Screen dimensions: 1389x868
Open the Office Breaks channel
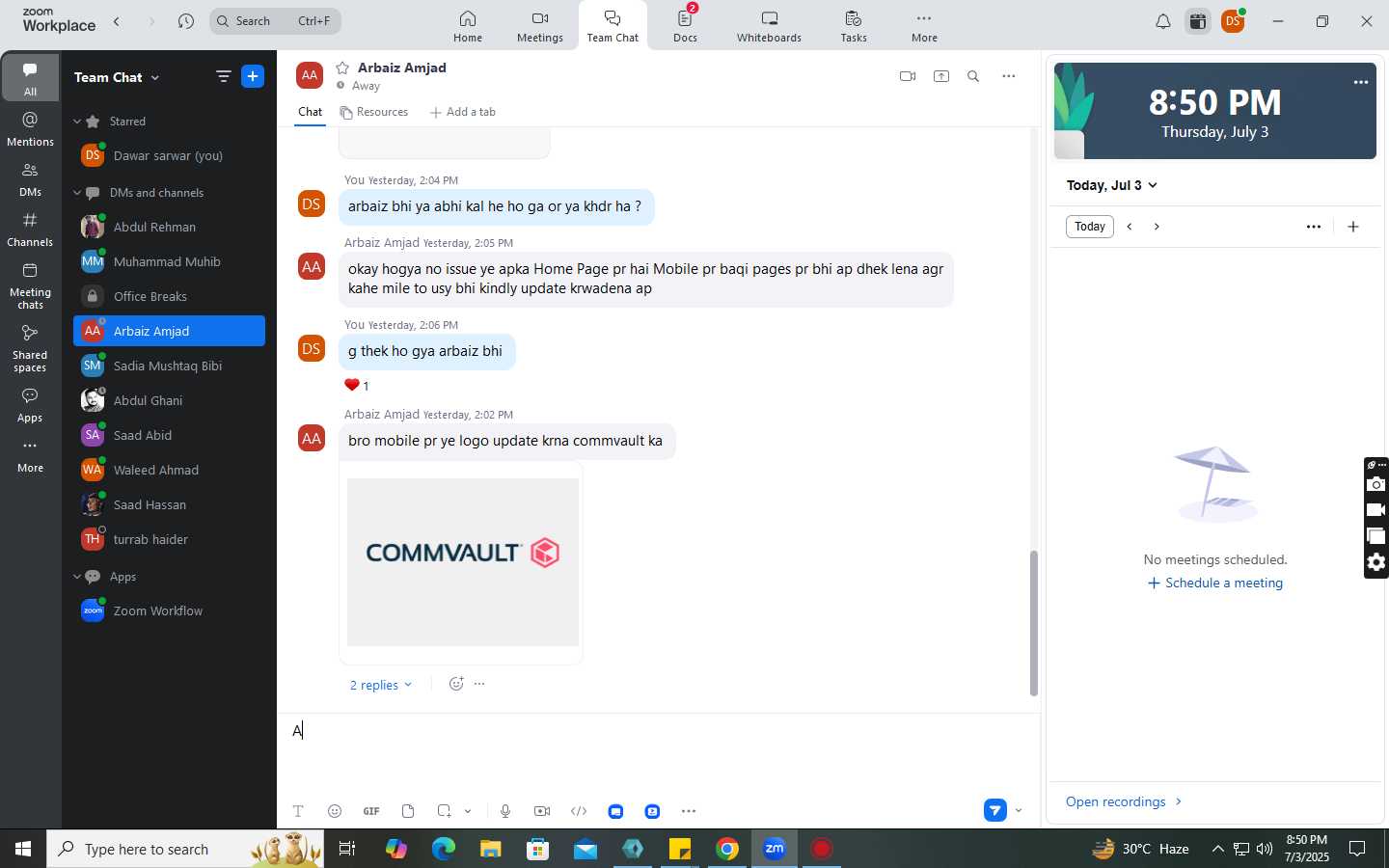click(169, 296)
